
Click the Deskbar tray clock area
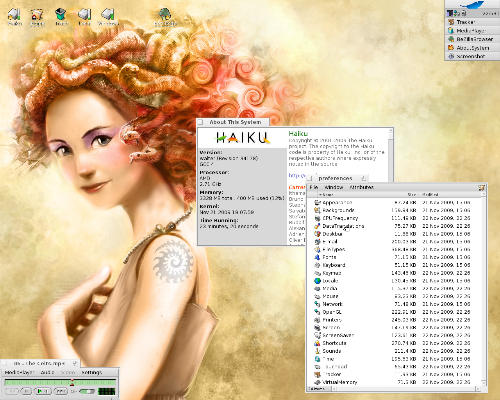[x=490, y=13]
